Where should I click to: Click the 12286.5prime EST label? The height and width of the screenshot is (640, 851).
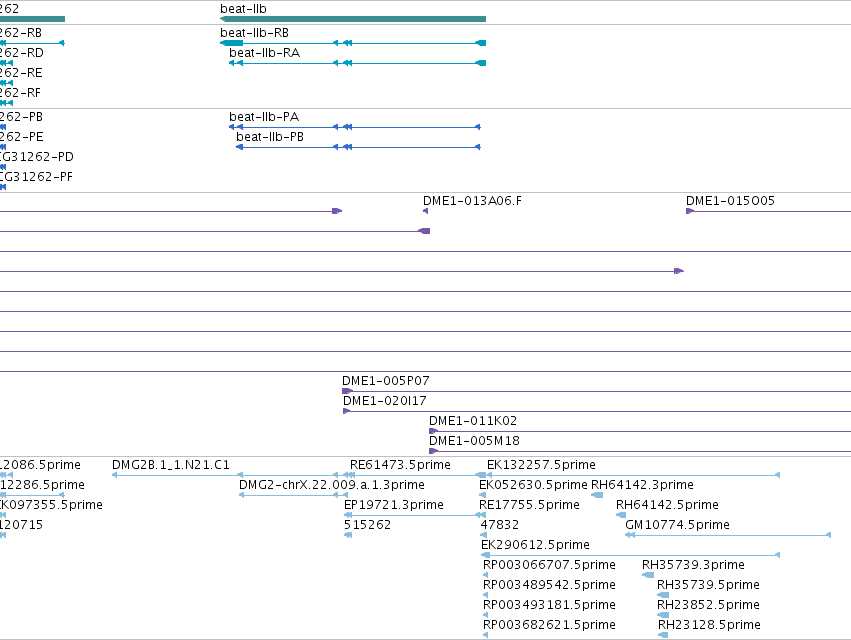[x=42, y=485]
